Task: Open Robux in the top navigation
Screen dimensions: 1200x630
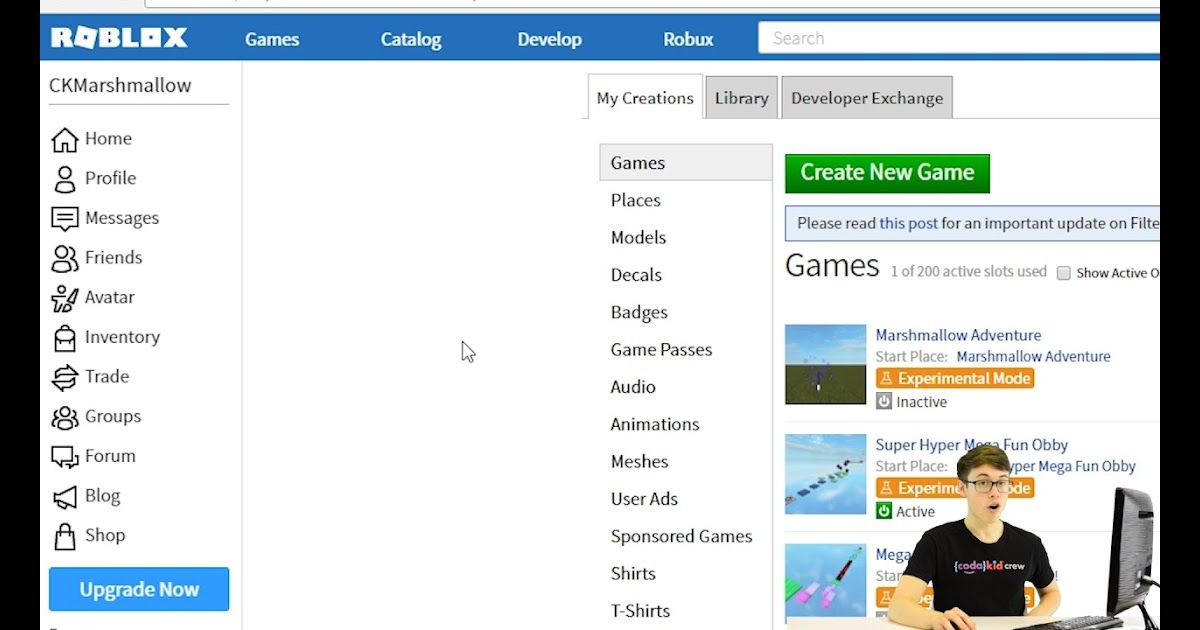Action: [688, 39]
